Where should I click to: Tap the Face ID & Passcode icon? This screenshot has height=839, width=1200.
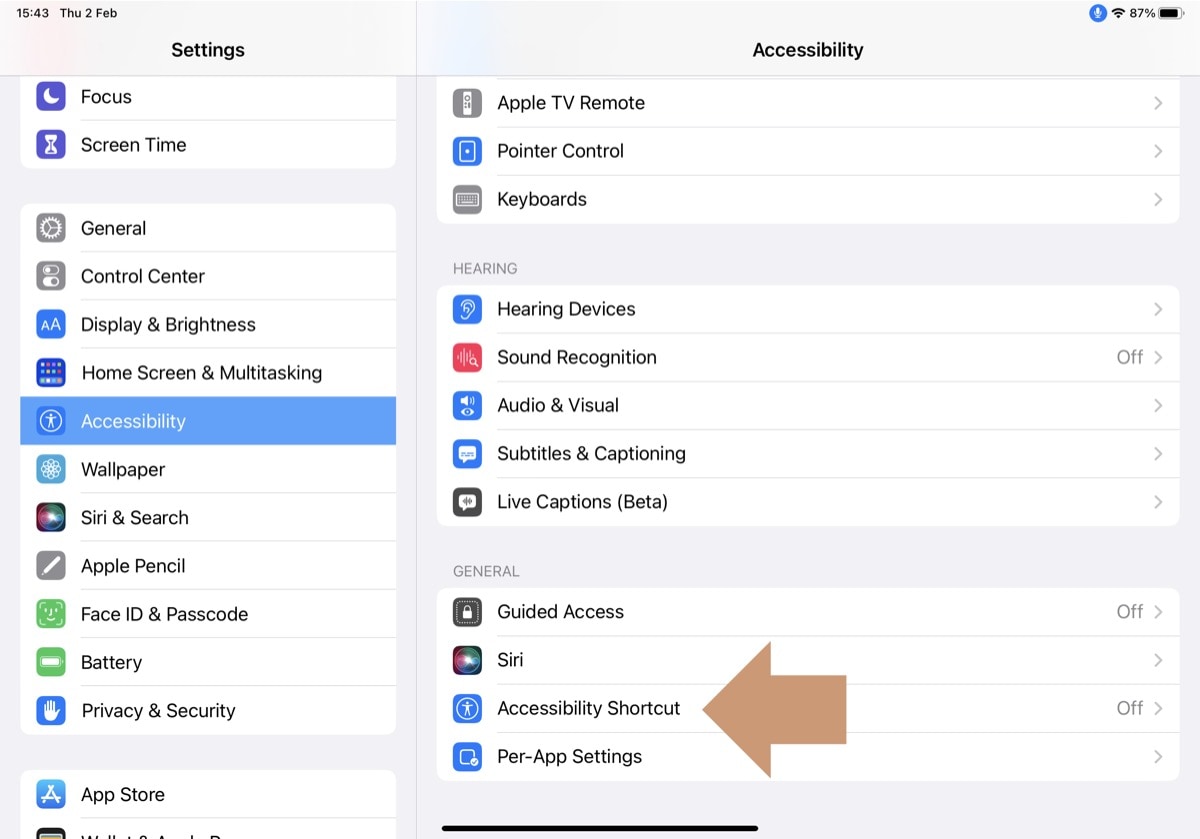tap(51, 614)
